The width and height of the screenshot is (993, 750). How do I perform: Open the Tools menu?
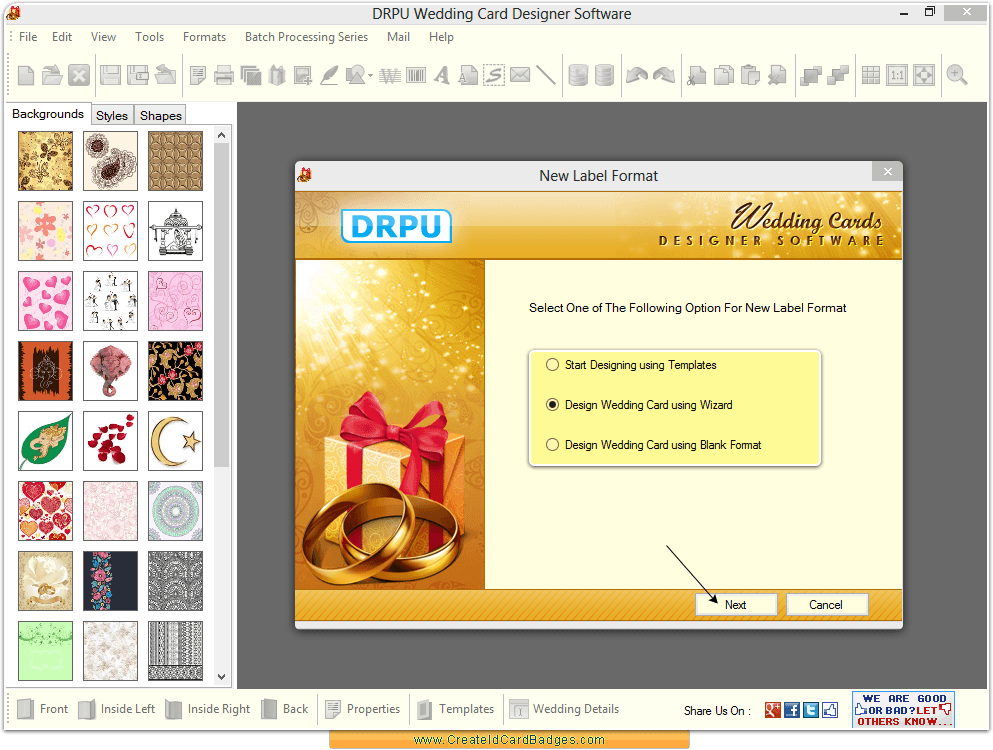(149, 37)
